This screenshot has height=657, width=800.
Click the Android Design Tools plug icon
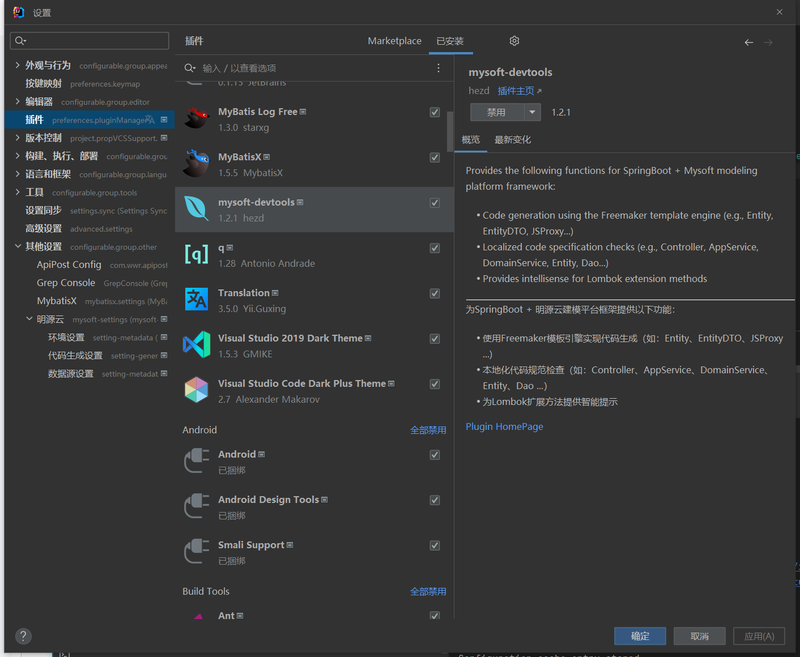tap(196, 506)
